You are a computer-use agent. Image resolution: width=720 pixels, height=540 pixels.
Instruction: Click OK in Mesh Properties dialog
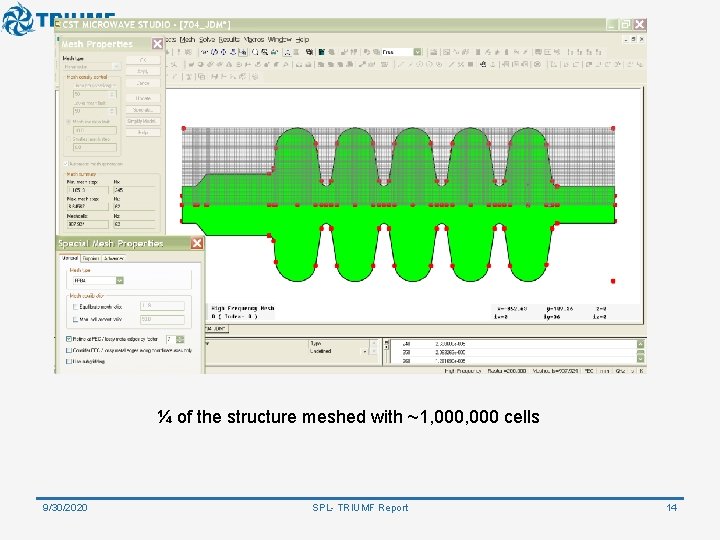coord(143,60)
